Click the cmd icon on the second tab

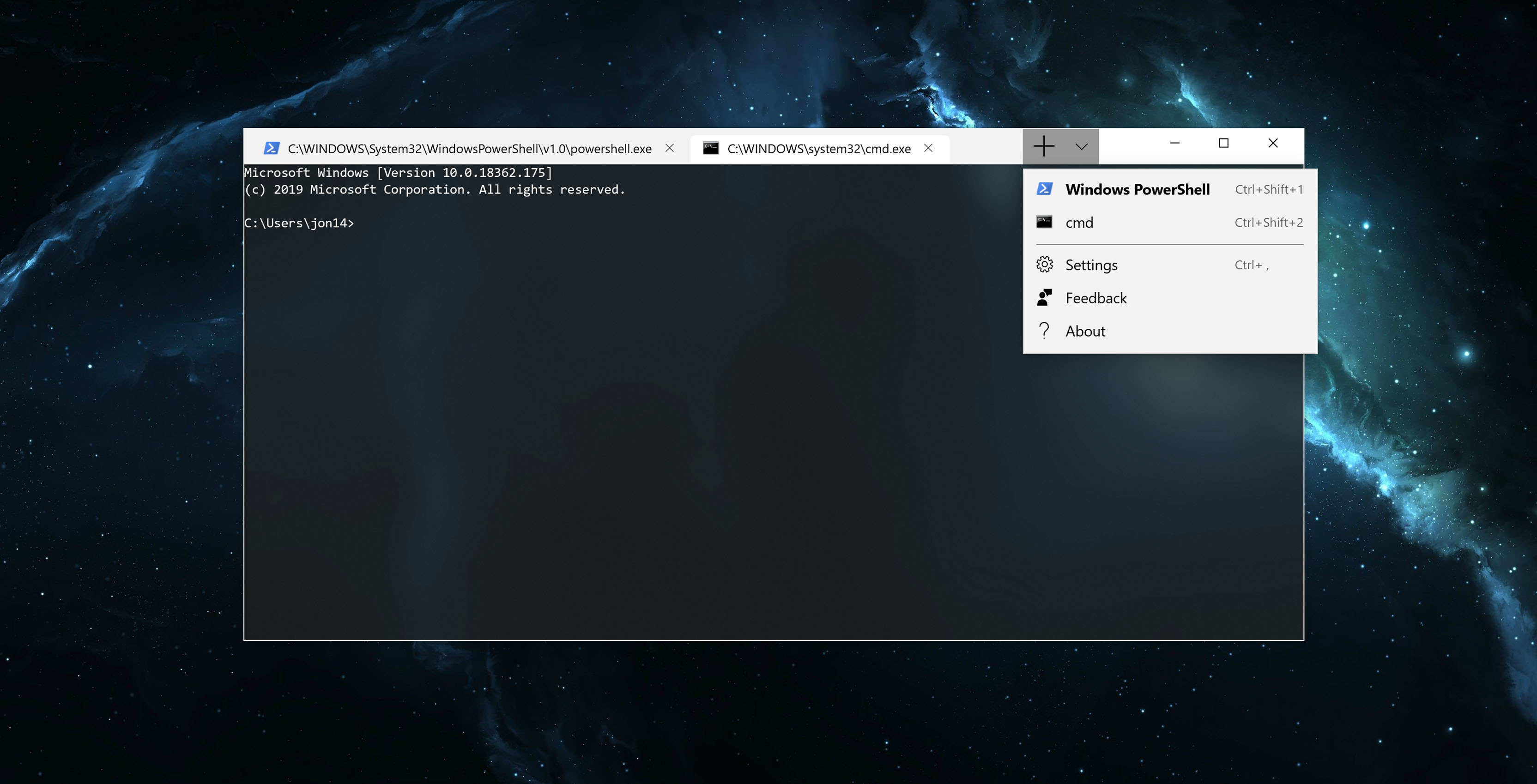[710, 148]
